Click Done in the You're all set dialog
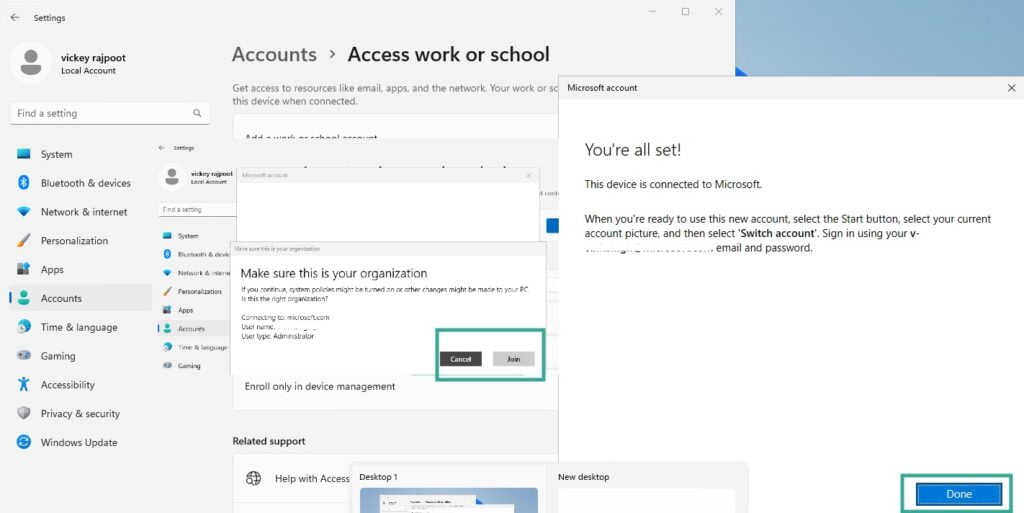Viewport: 1024px width, 513px height. click(958, 494)
